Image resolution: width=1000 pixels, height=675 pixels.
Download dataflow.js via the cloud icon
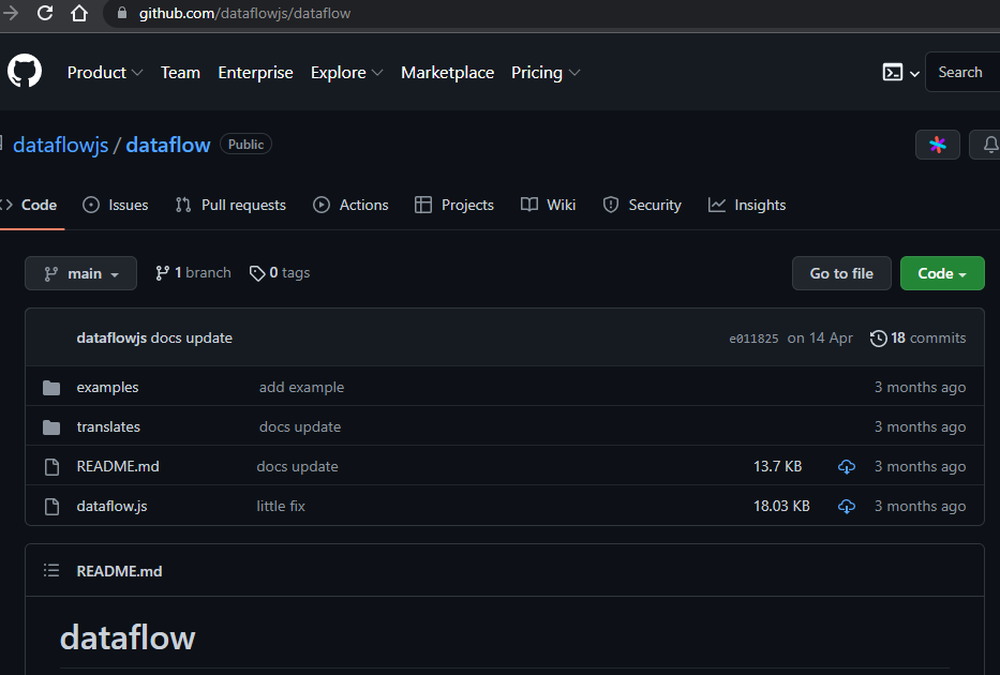(846, 507)
